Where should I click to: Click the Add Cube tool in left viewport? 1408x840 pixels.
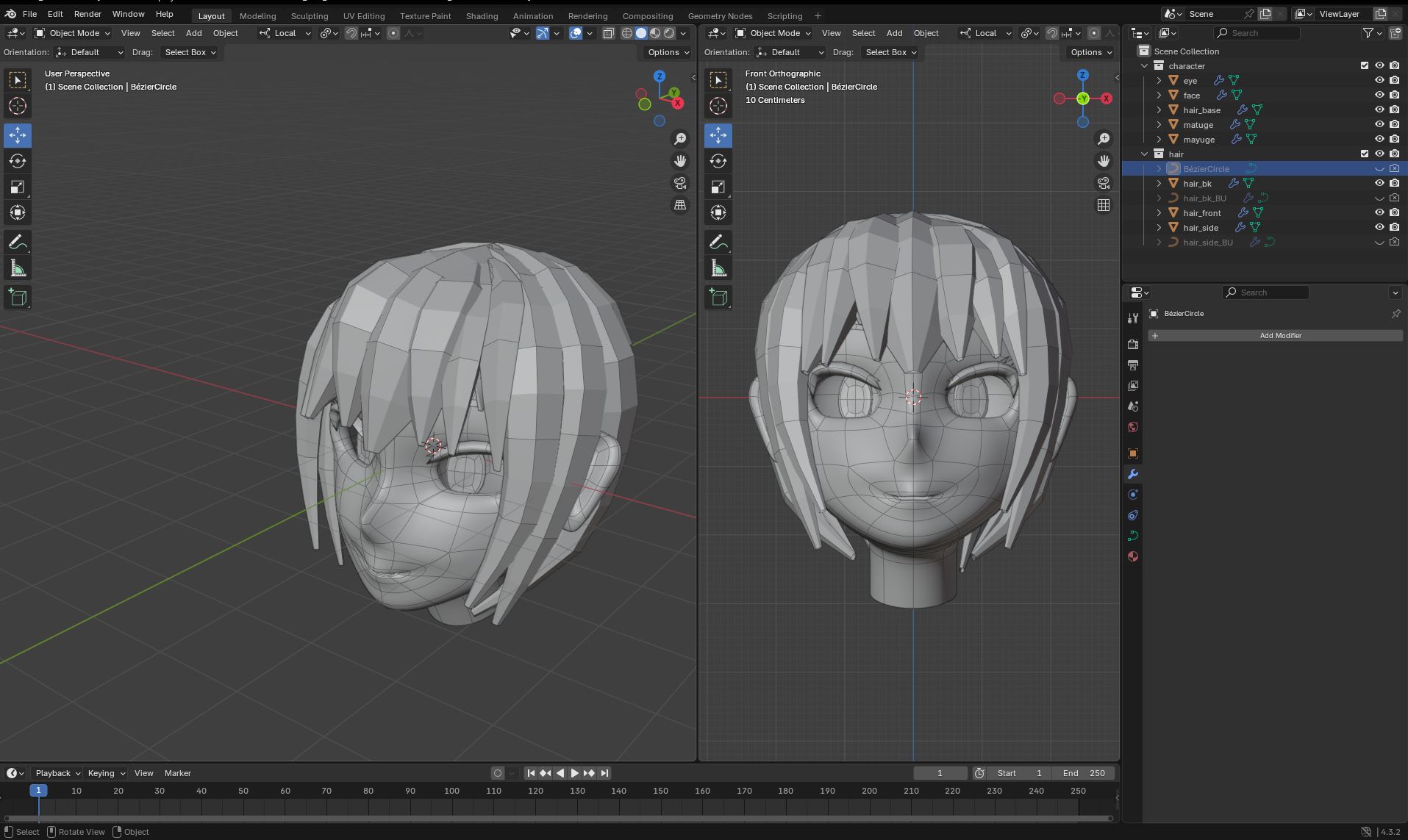(x=18, y=298)
